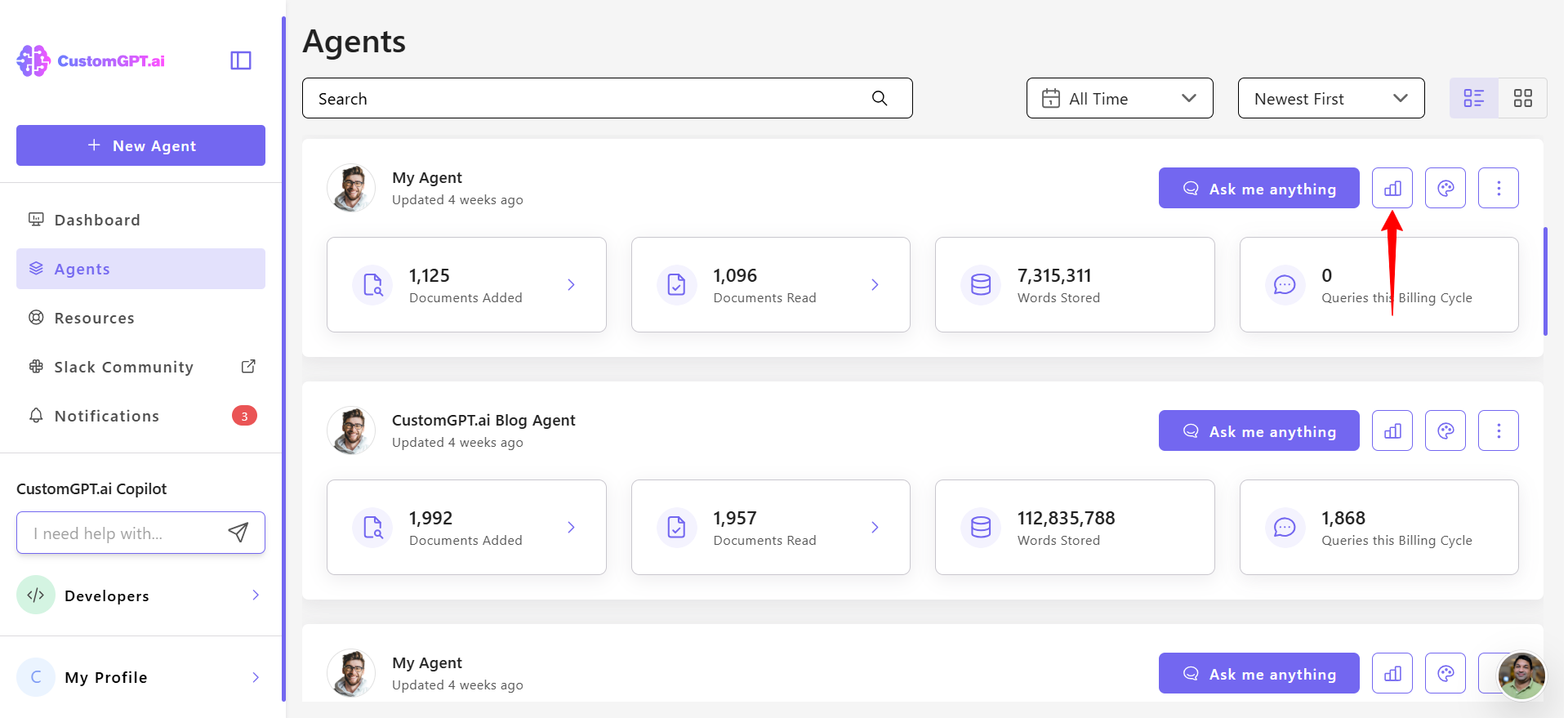Click the CustomGPT.ai logo
Screen dimensions: 1568x718
(x=91, y=60)
